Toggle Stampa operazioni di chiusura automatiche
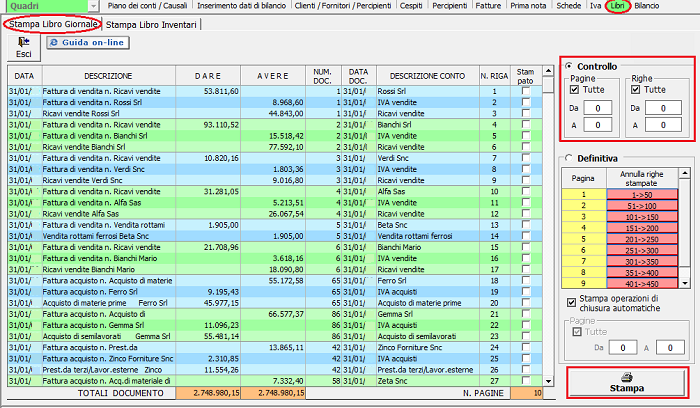 (571, 303)
